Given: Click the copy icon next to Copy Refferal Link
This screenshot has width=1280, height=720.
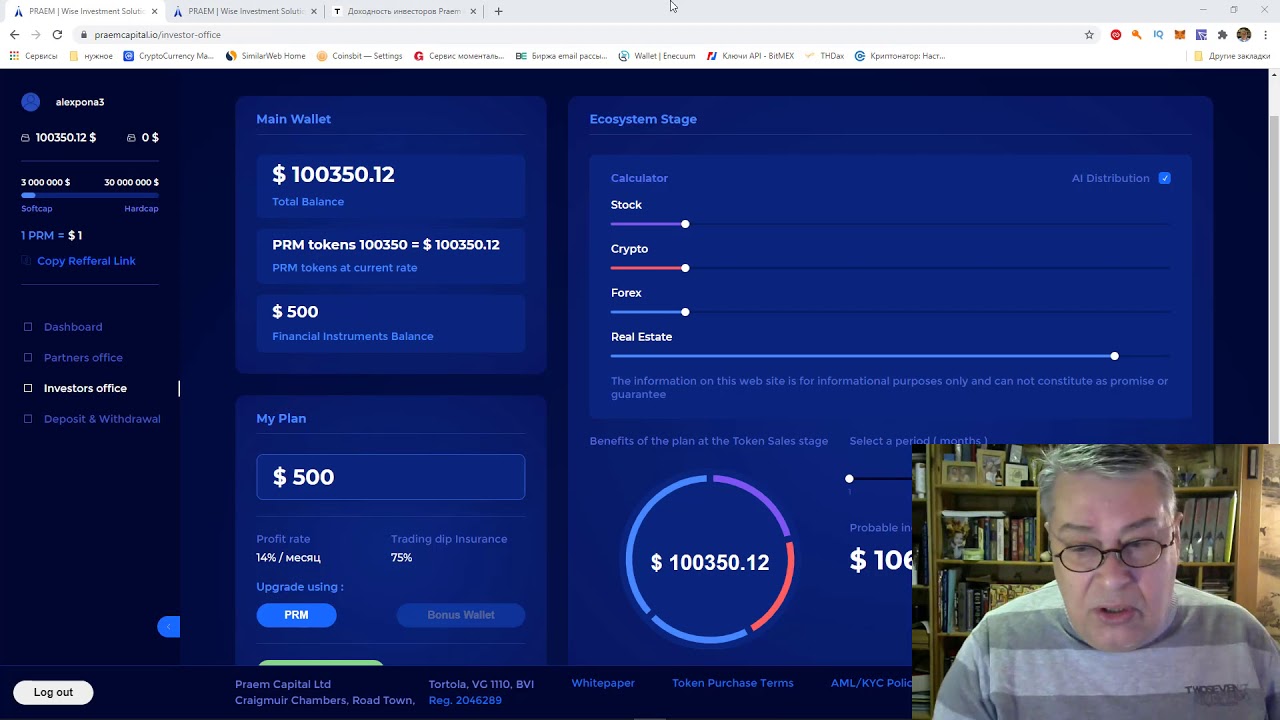Looking at the screenshot, I should tap(26, 261).
